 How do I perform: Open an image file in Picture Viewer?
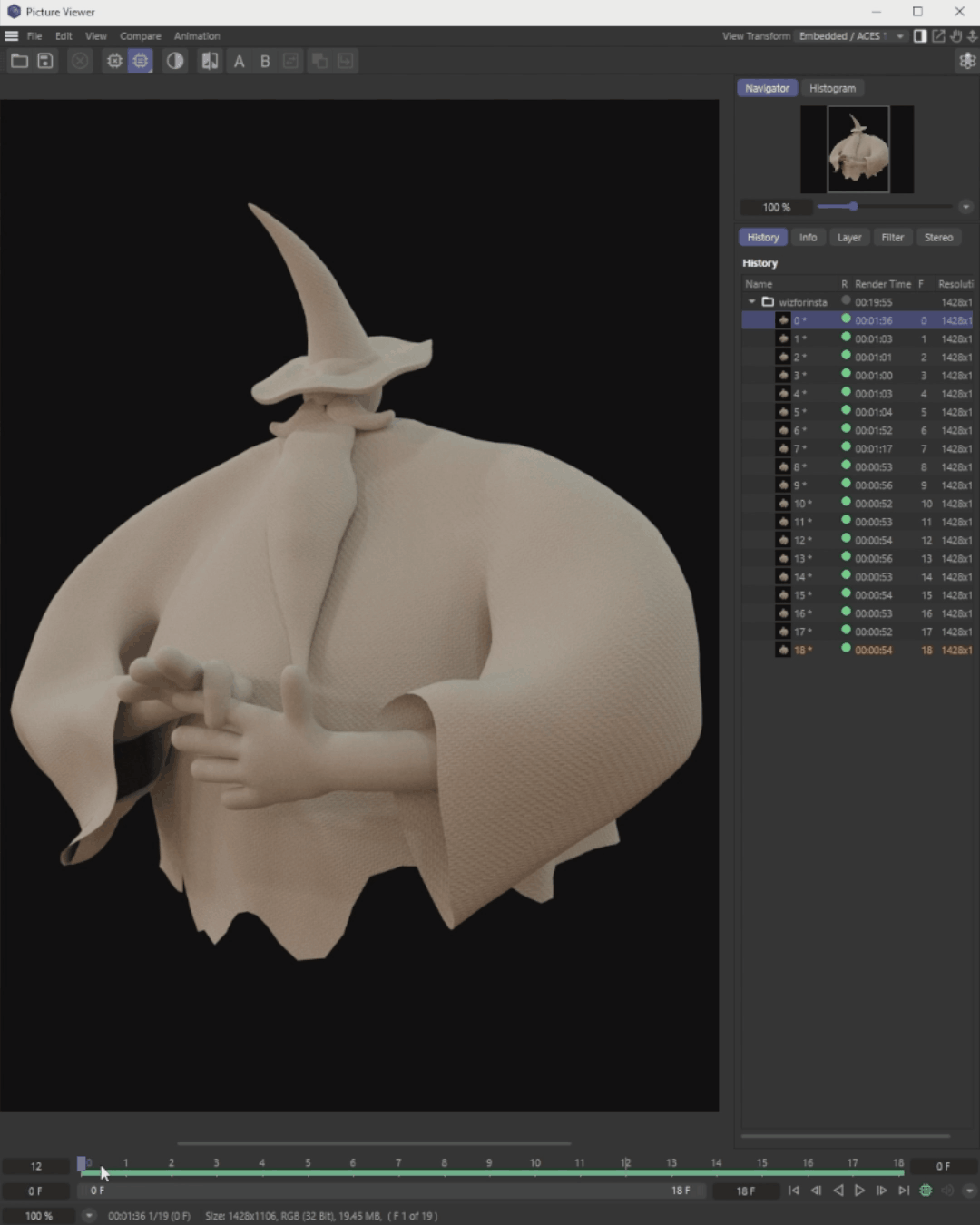click(20, 61)
